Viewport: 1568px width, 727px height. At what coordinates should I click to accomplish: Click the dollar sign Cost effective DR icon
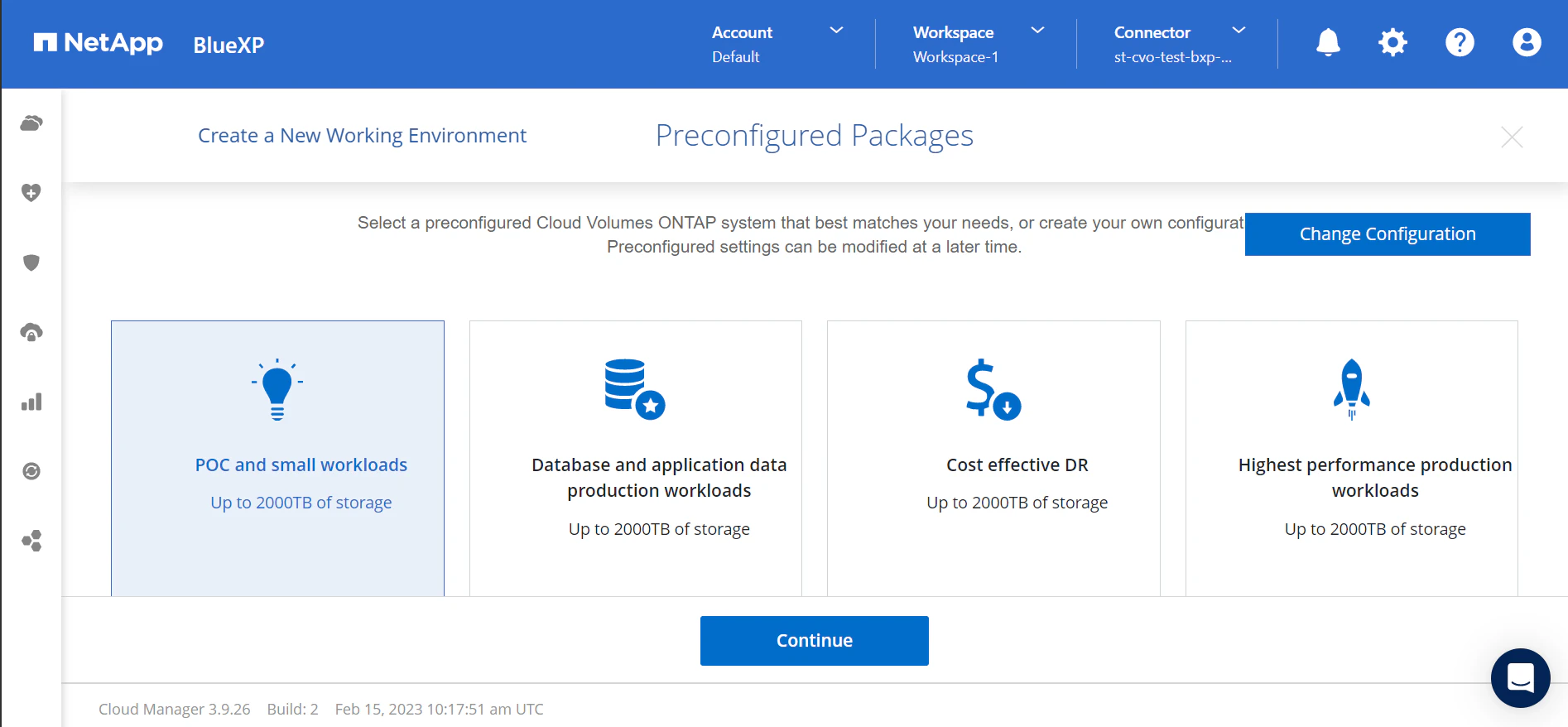(x=993, y=389)
